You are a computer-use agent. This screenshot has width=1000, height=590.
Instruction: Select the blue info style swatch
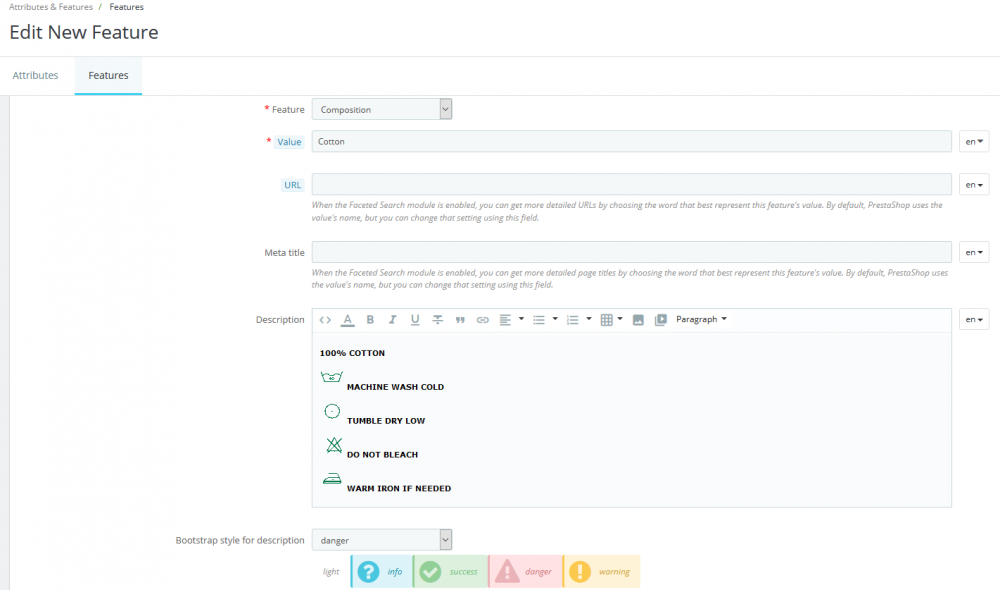point(381,572)
